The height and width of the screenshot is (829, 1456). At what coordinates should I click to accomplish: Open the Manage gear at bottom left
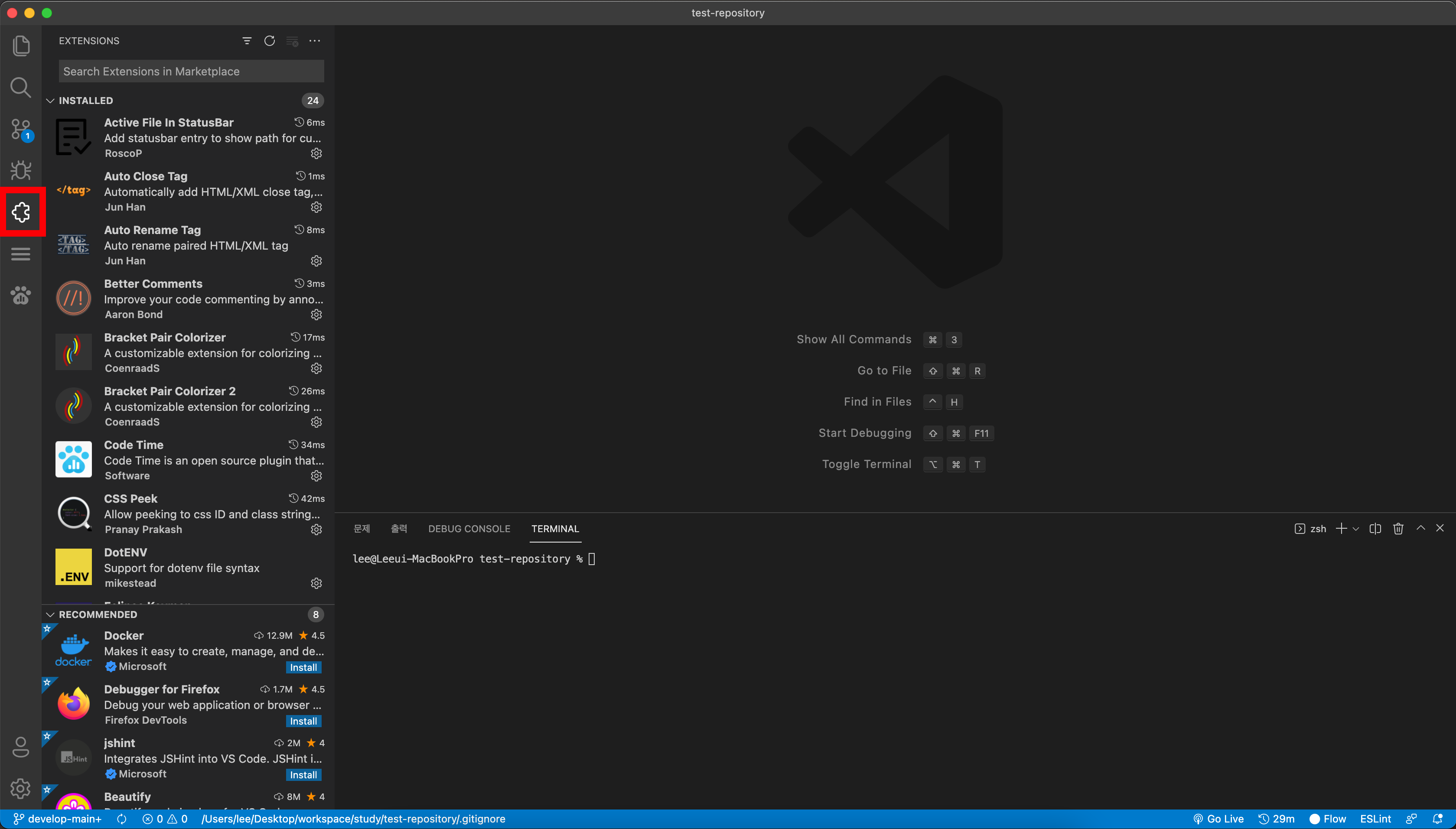[21, 789]
